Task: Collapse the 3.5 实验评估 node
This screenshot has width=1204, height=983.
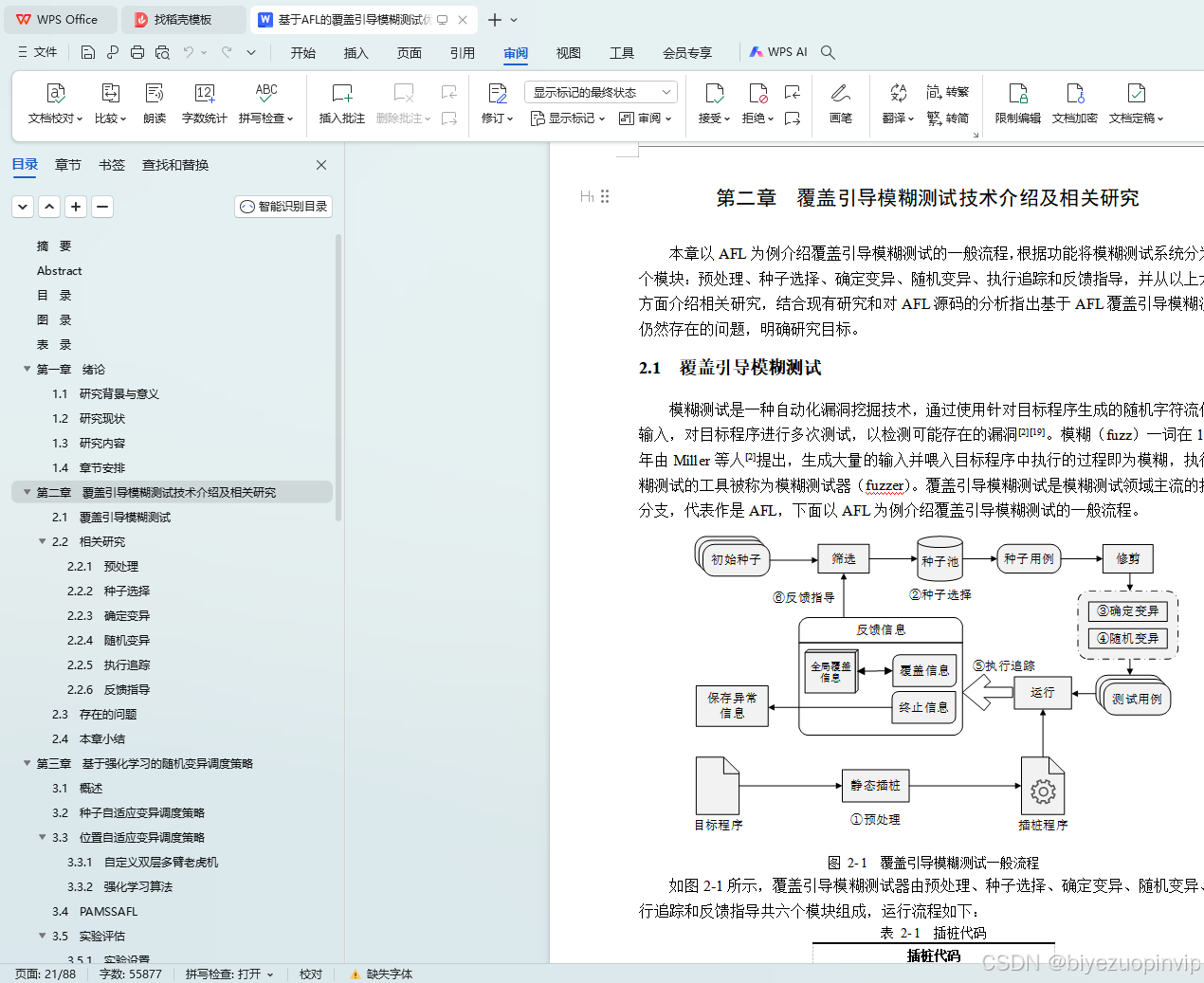Action: [x=42, y=936]
